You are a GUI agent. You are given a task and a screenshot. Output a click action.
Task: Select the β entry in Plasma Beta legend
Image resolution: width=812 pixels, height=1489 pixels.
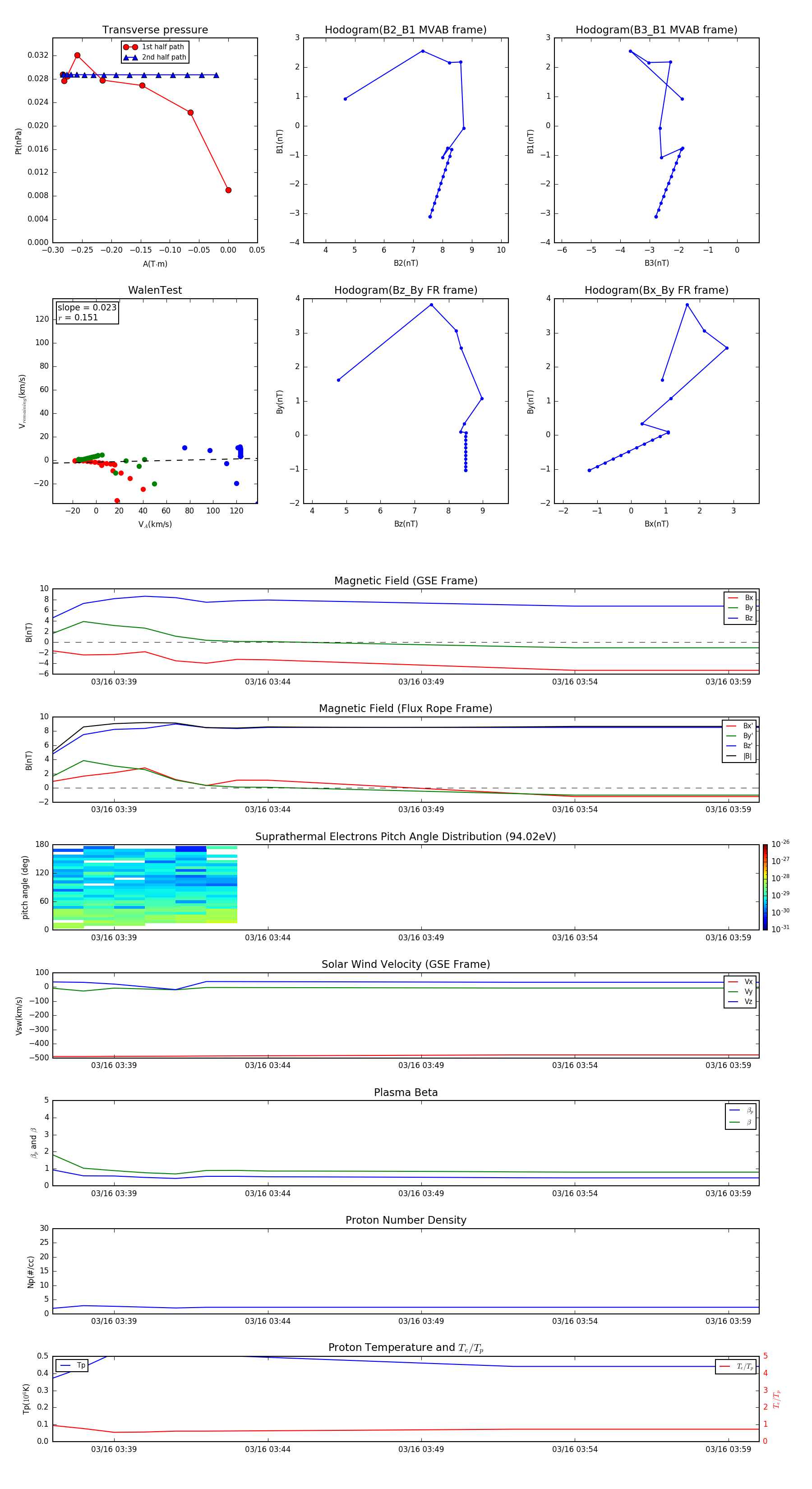pyautogui.click(x=741, y=1122)
